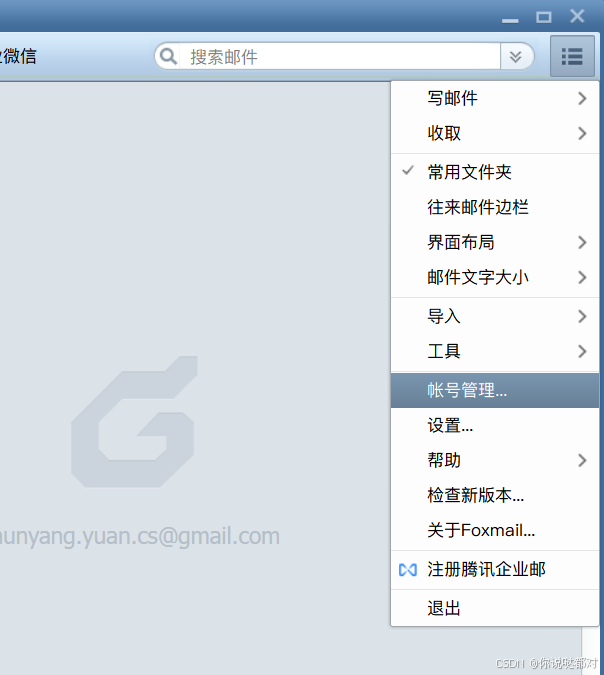Open 设置... from the menu

coord(495,425)
